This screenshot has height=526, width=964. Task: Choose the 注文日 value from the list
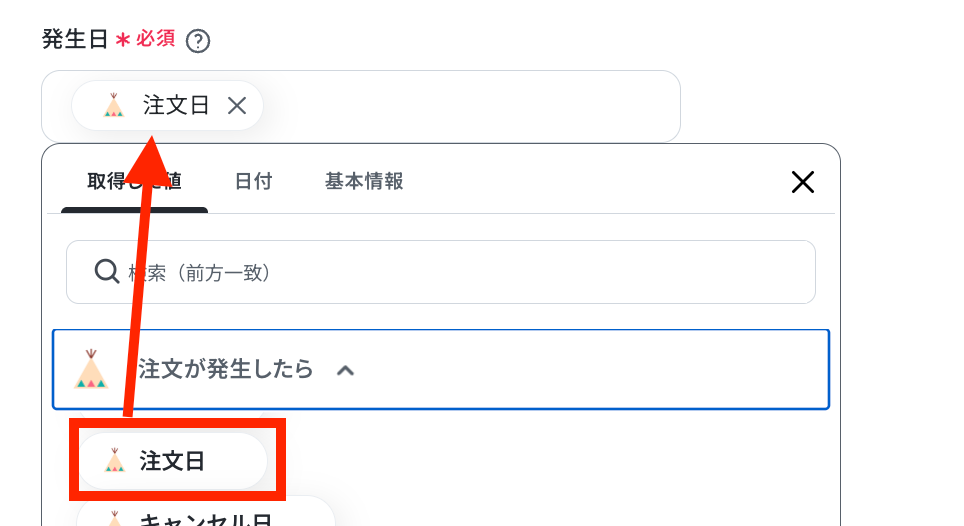(173, 461)
